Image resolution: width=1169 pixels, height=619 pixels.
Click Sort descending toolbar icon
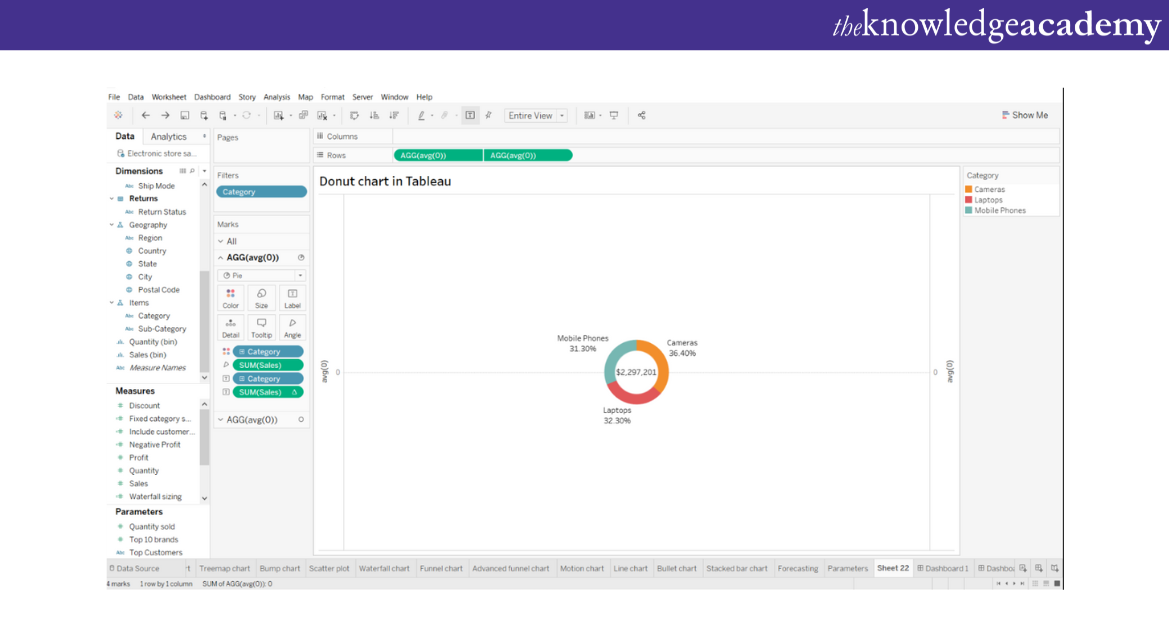[x=393, y=116]
